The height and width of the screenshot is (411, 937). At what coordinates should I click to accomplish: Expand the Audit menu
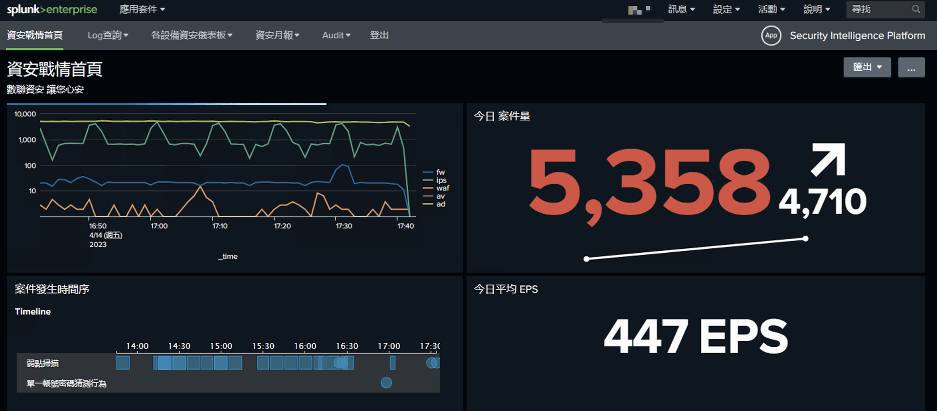[336, 36]
